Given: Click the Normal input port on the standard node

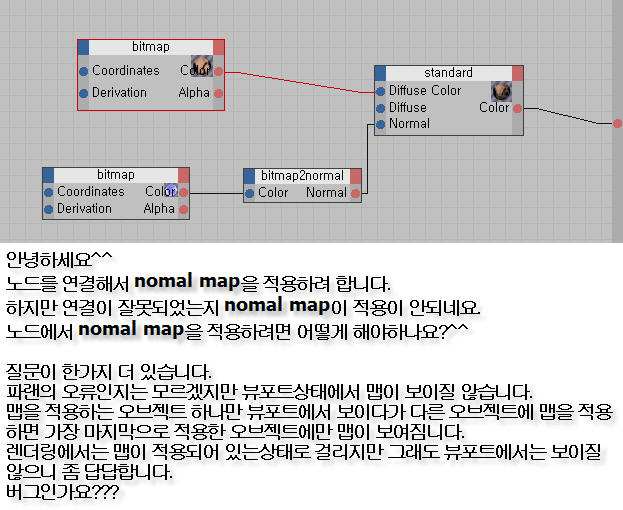Looking at the screenshot, I should pos(381,124).
